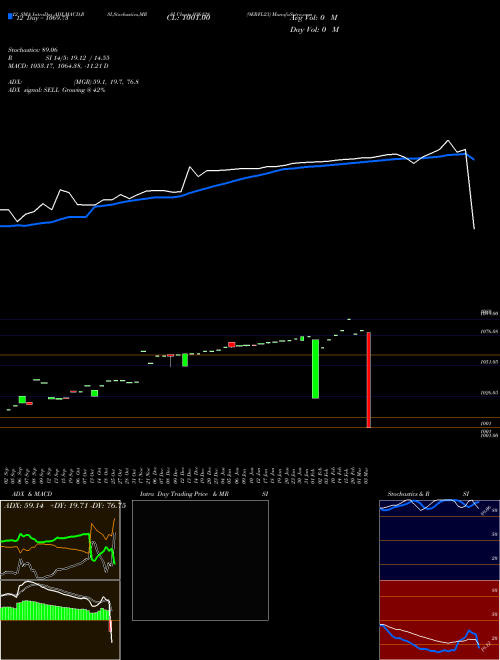Click the 'Day Vol: 0 M' label
The image size is (500, 660).
click(314, 30)
